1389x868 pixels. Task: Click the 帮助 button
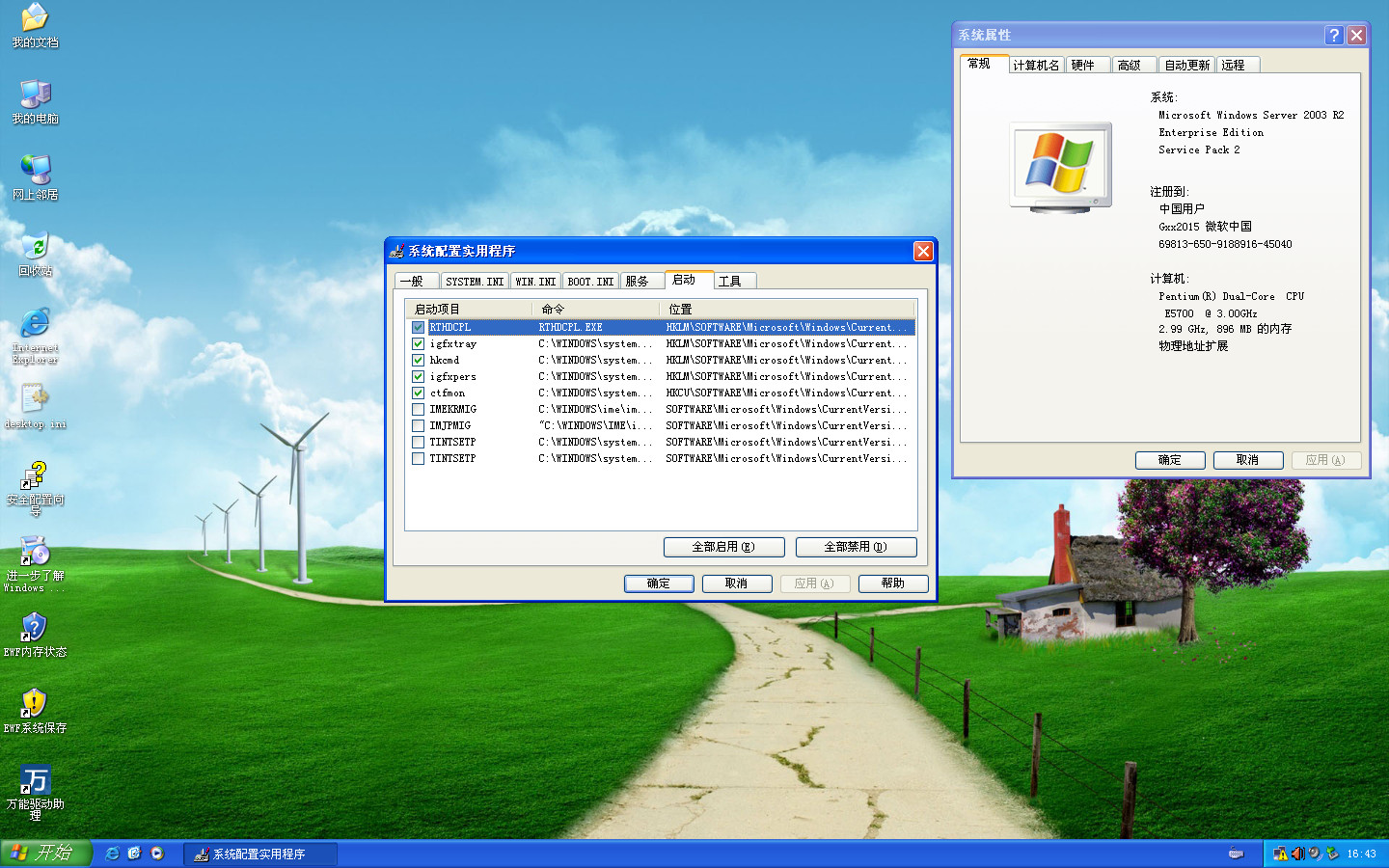pos(893,583)
